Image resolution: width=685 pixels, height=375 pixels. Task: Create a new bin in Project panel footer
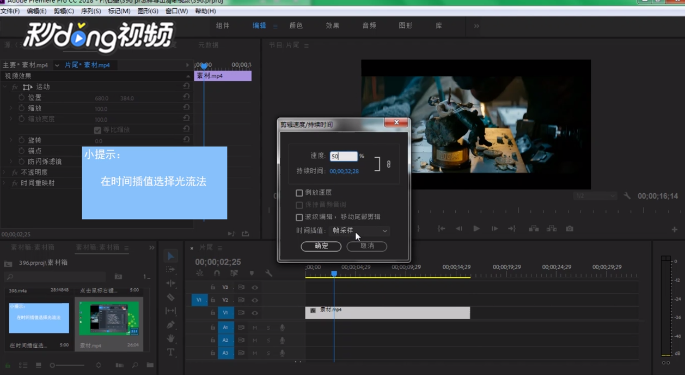point(150,365)
